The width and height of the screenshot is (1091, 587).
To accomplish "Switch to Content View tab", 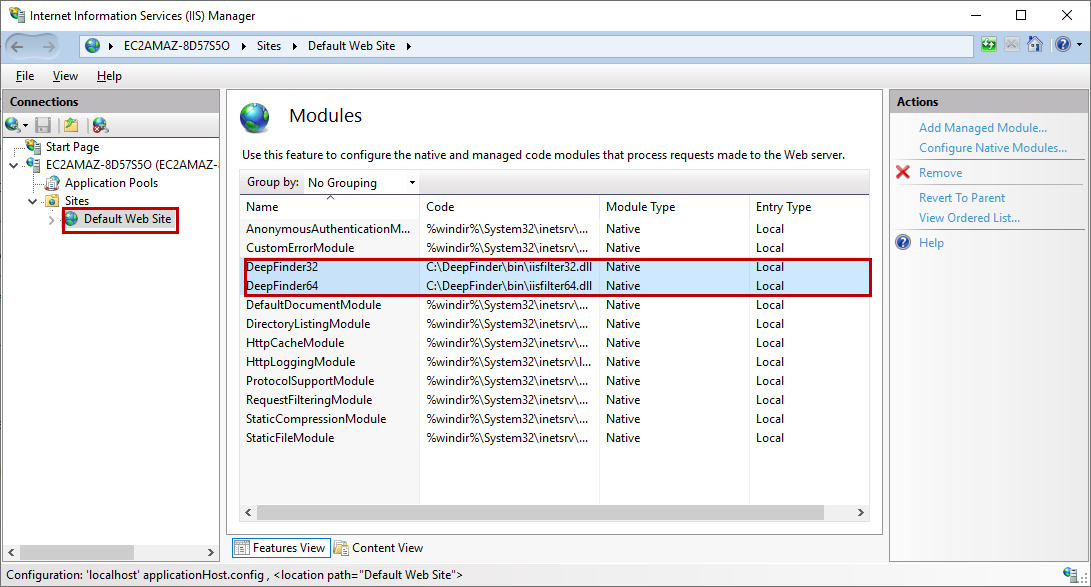I will [379, 548].
